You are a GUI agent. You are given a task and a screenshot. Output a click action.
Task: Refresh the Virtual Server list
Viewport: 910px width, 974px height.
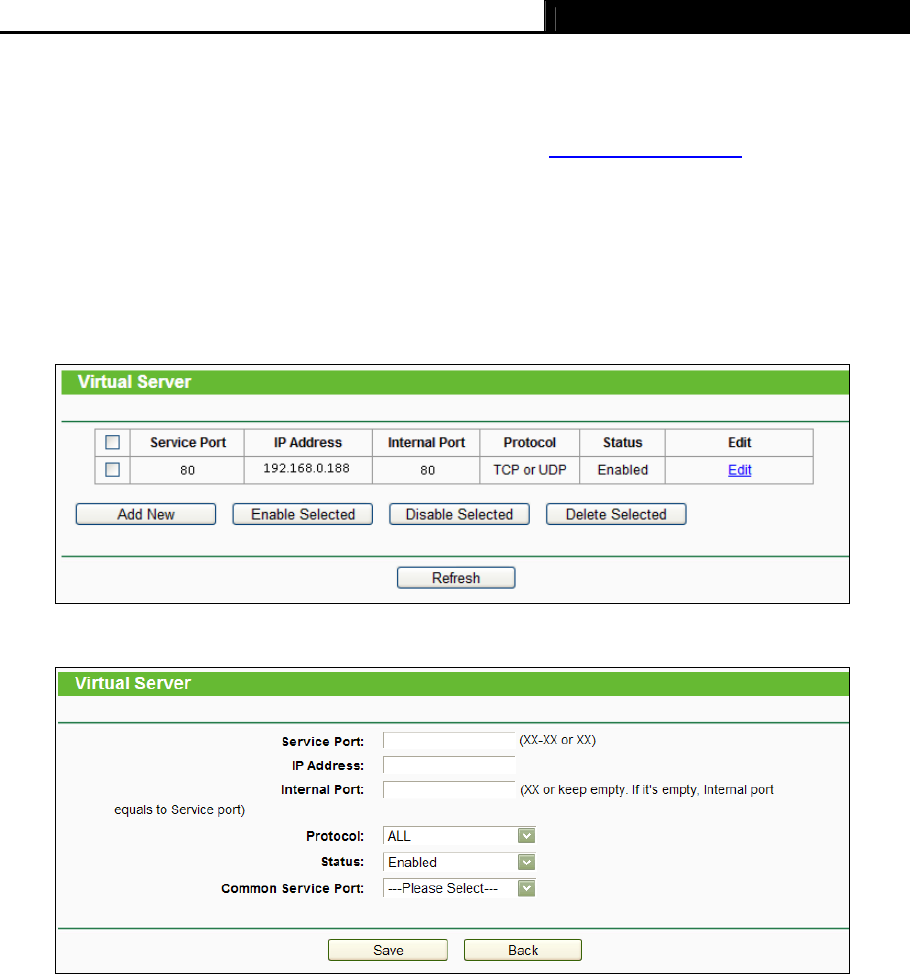(x=456, y=578)
